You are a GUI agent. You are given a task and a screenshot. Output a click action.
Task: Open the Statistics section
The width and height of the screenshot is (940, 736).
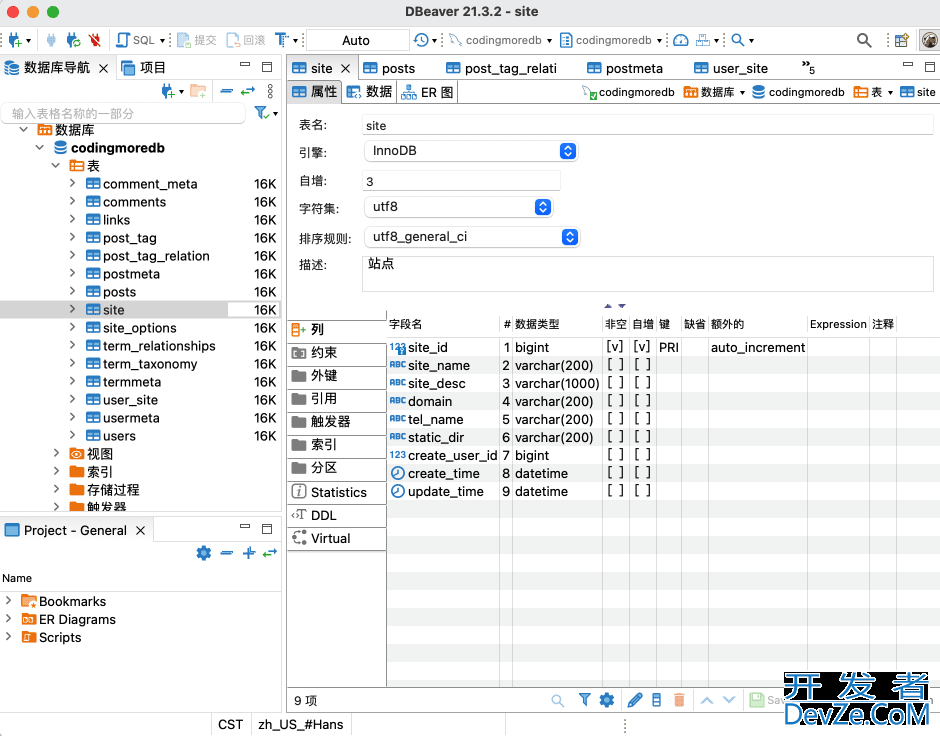[336, 492]
